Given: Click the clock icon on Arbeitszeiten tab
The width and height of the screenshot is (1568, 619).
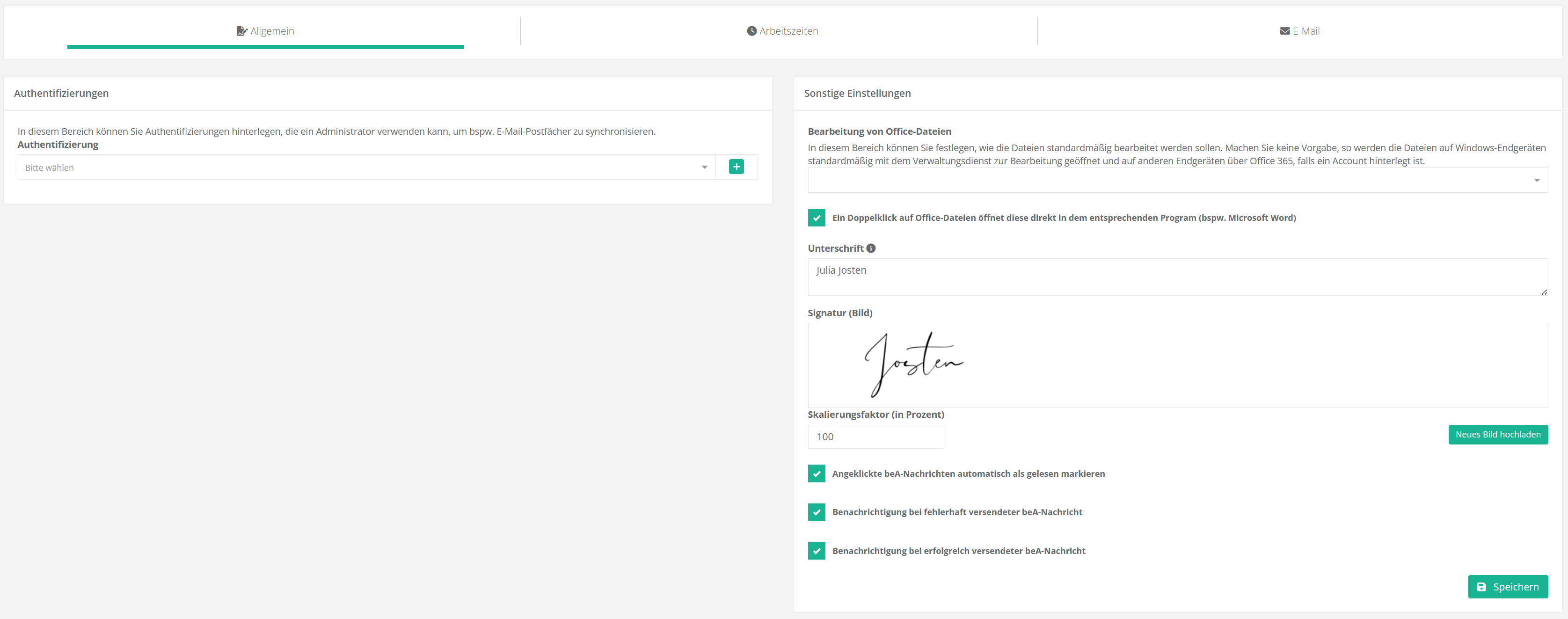Looking at the screenshot, I should click(752, 31).
